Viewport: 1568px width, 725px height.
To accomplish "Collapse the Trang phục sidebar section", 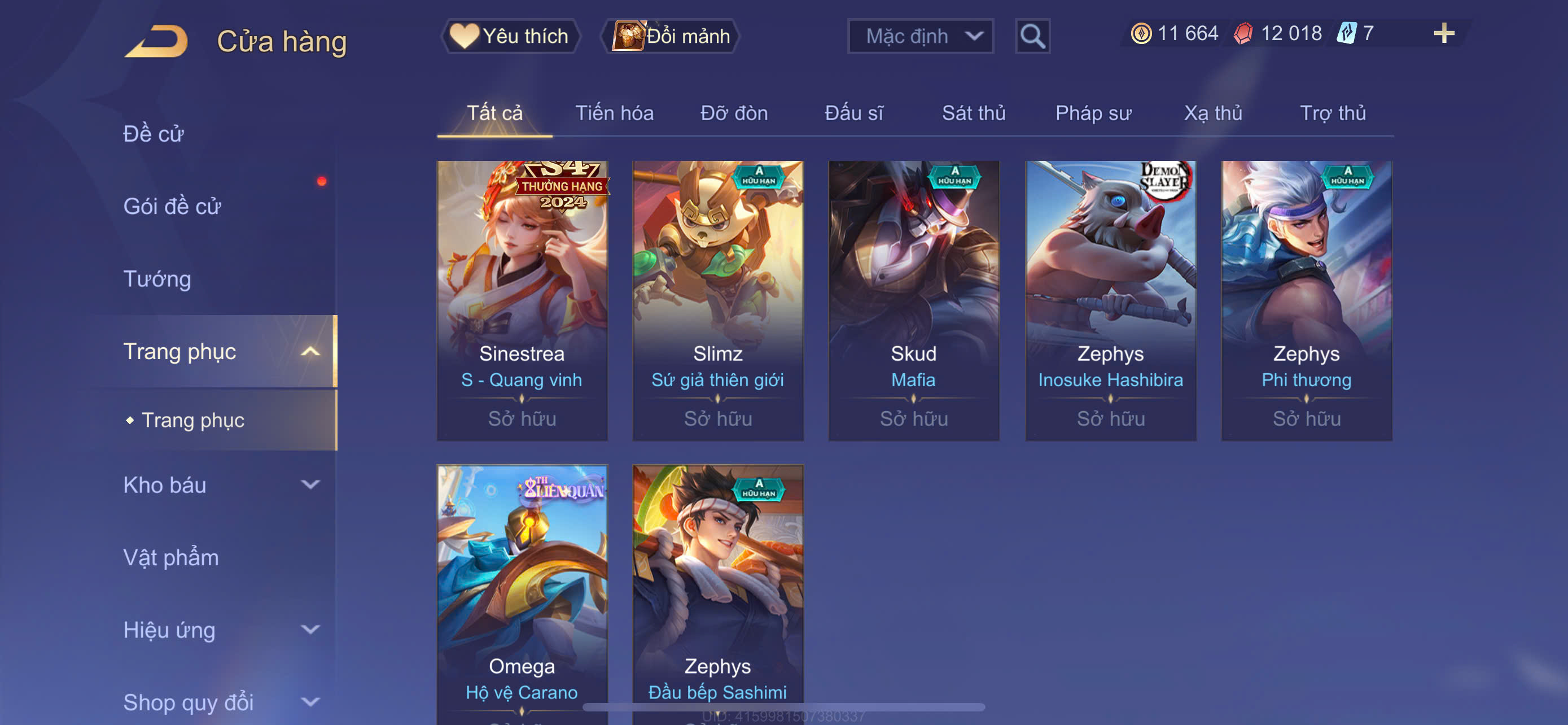I will (310, 351).
